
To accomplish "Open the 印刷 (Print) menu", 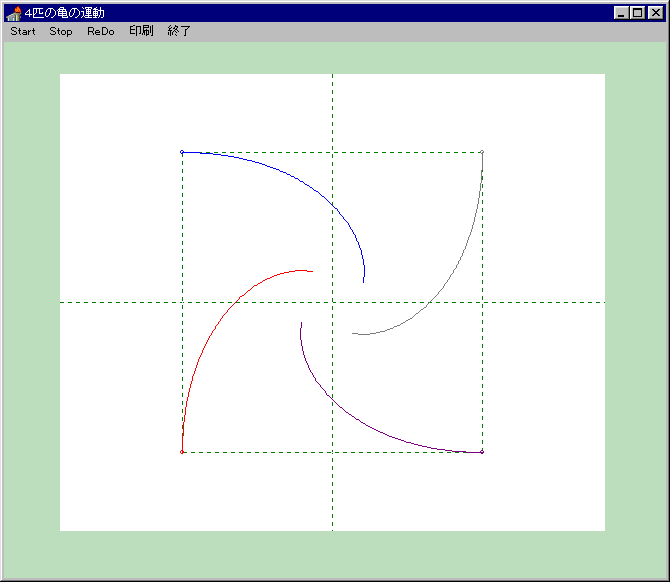I will (x=141, y=31).
